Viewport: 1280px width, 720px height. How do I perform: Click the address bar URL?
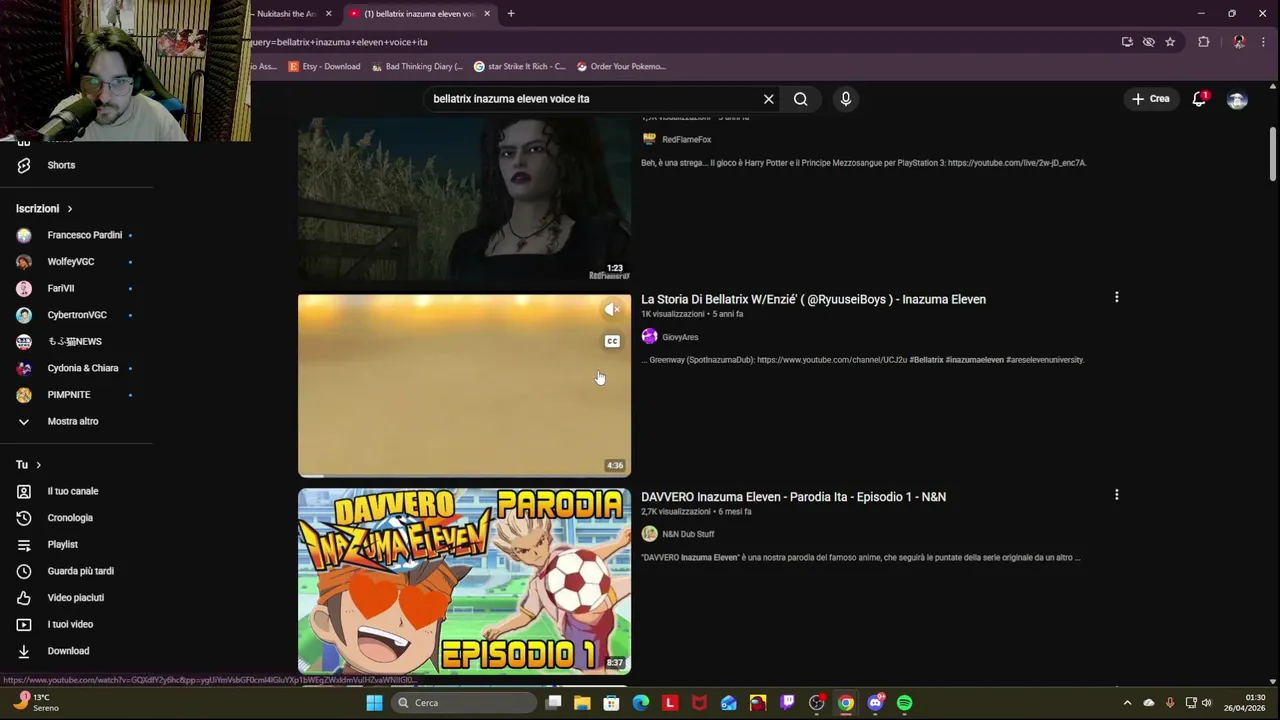click(x=339, y=42)
